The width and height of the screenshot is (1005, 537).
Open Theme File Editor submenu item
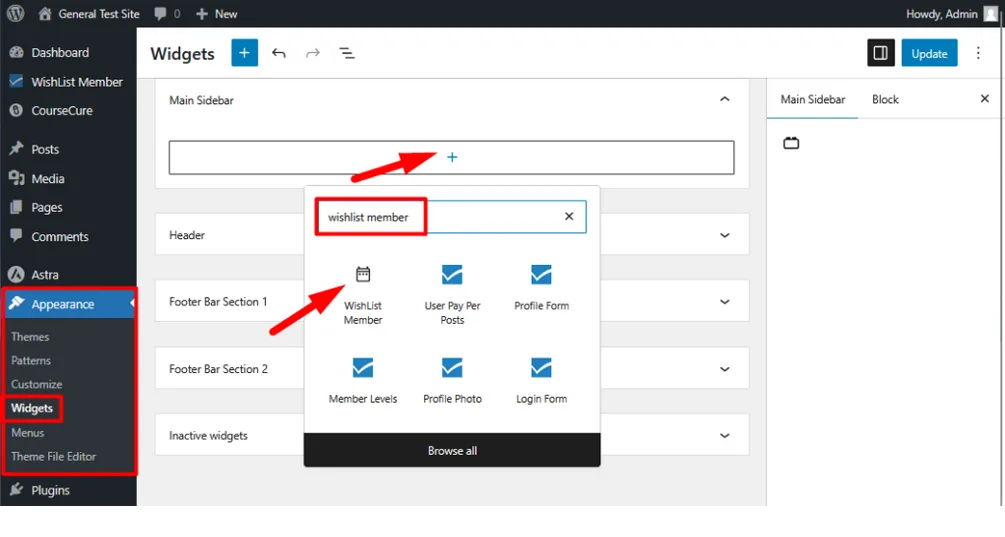pos(53,456)
